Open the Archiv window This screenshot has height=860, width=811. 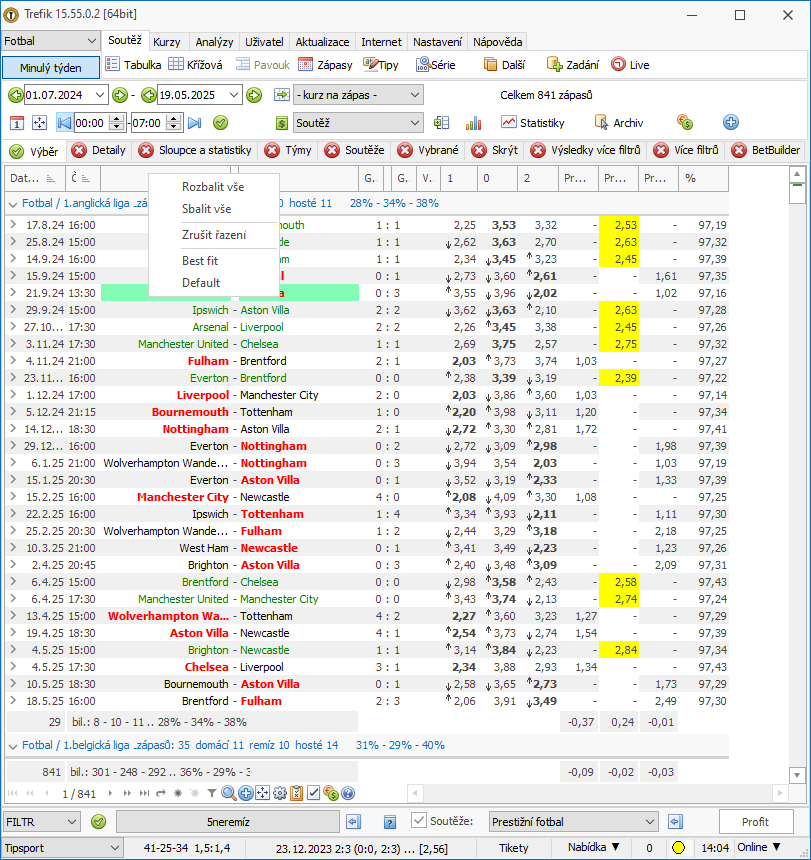click(x=619, y=123)
